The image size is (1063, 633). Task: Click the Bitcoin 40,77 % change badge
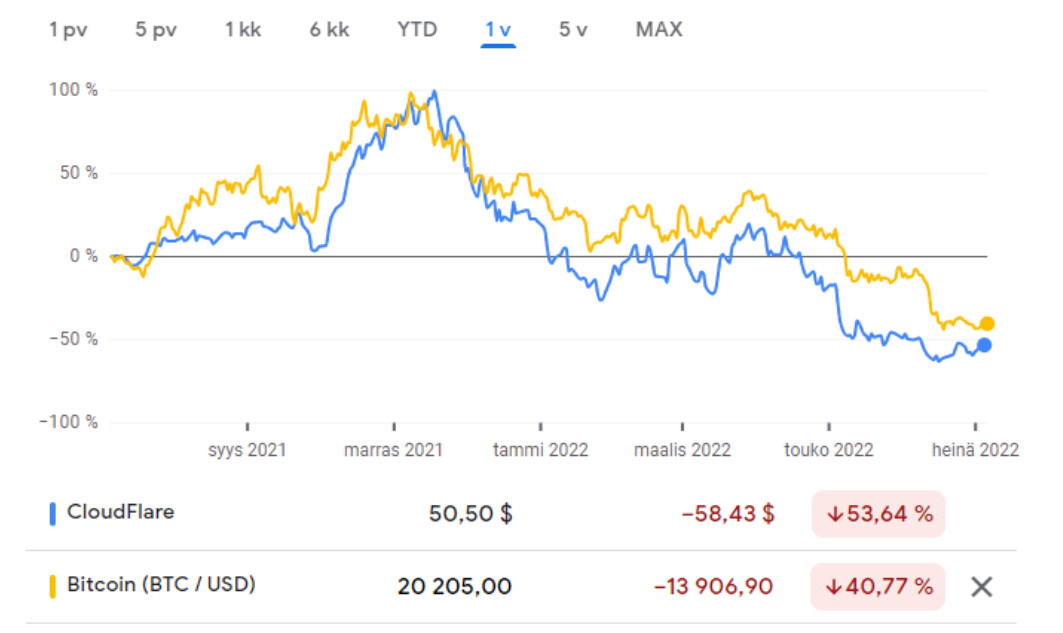pos(879,585)
